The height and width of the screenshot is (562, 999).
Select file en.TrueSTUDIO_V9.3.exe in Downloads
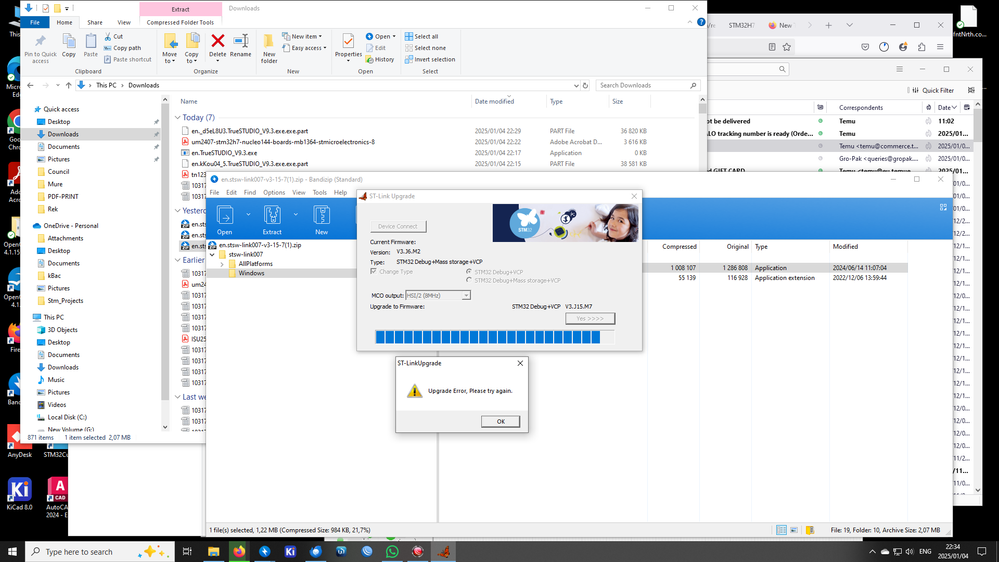coord(224,153)
